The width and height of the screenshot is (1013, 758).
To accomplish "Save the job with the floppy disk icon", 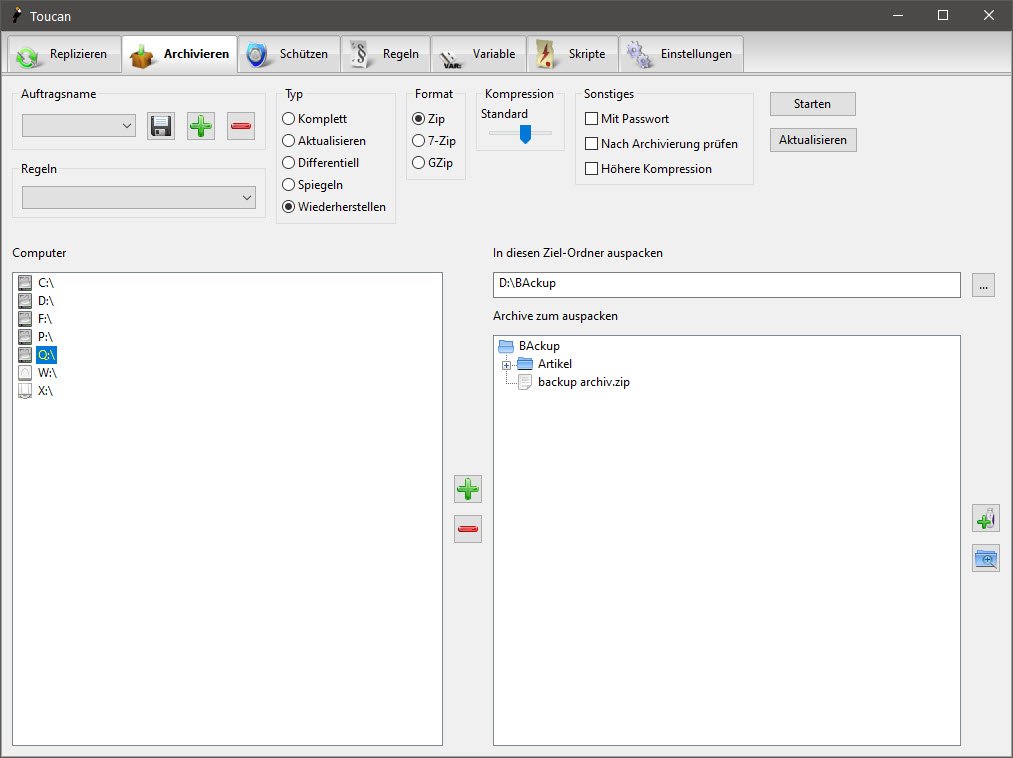I will click(161, 126).
